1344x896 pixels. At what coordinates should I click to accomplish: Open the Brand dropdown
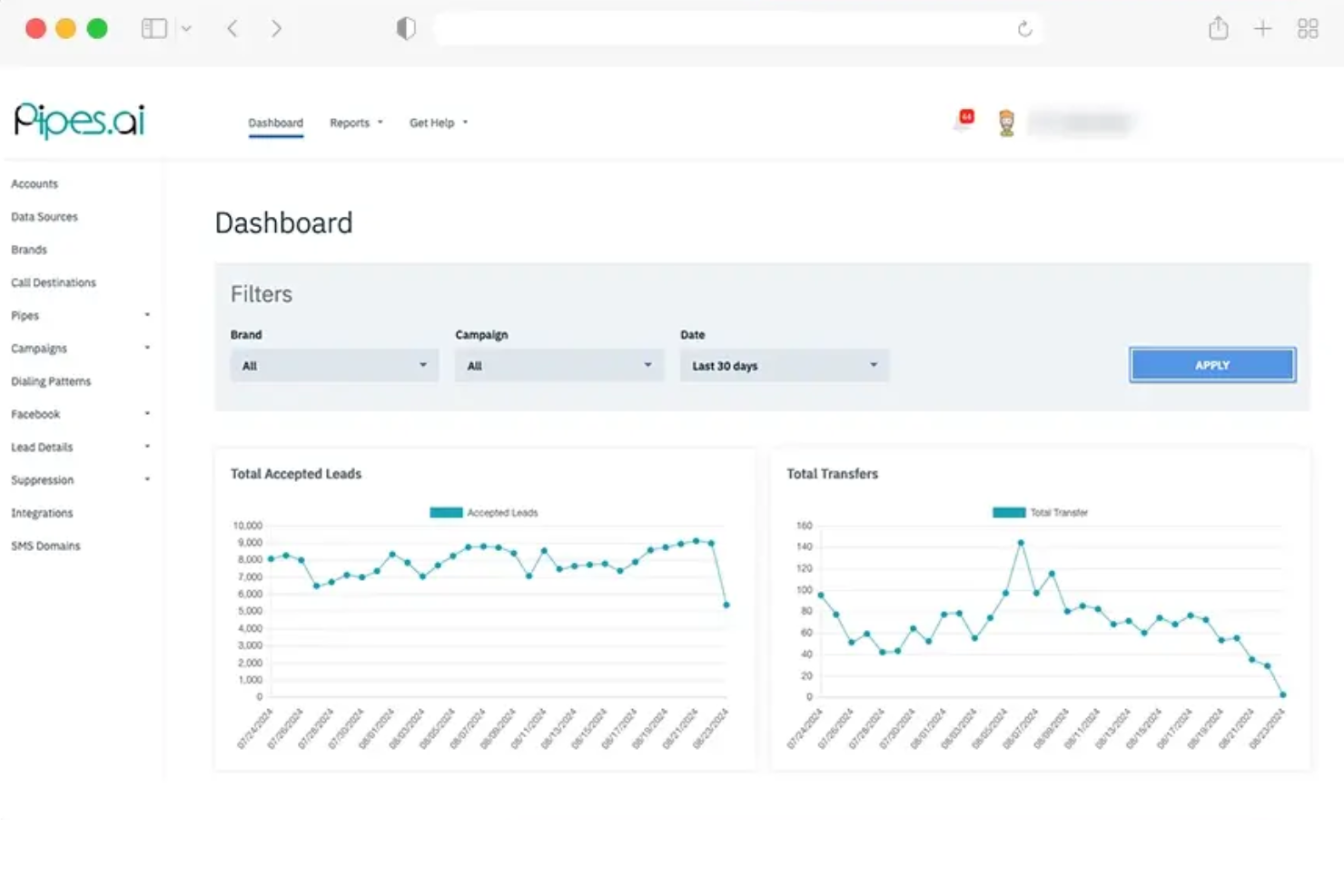pyautogui.click(x=334, y=365)
